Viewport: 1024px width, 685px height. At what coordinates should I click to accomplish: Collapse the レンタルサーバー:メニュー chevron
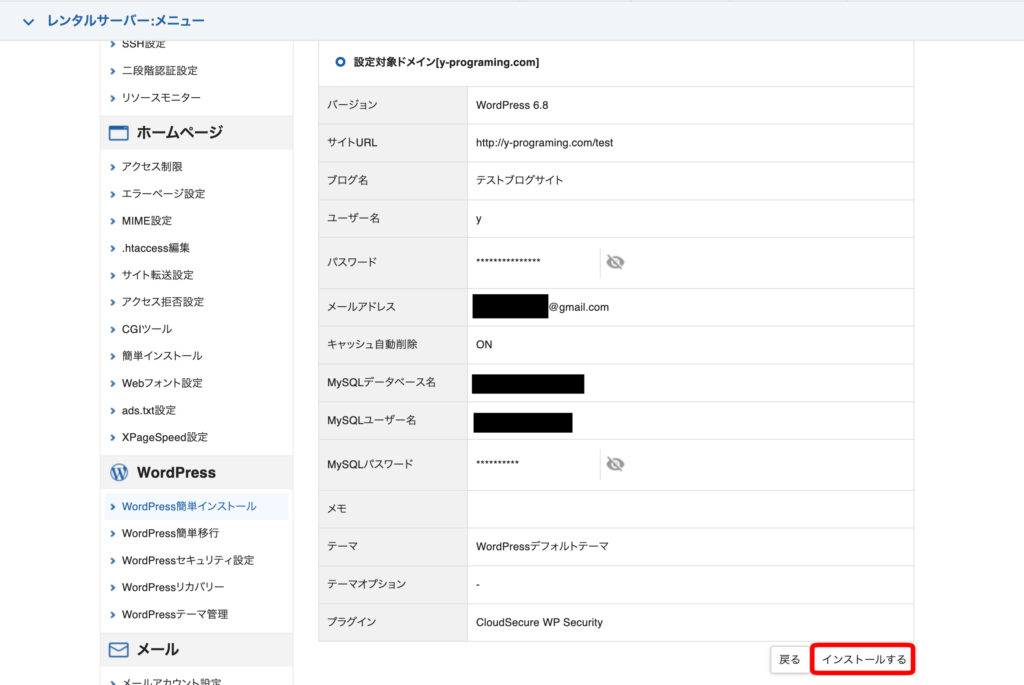28,22
